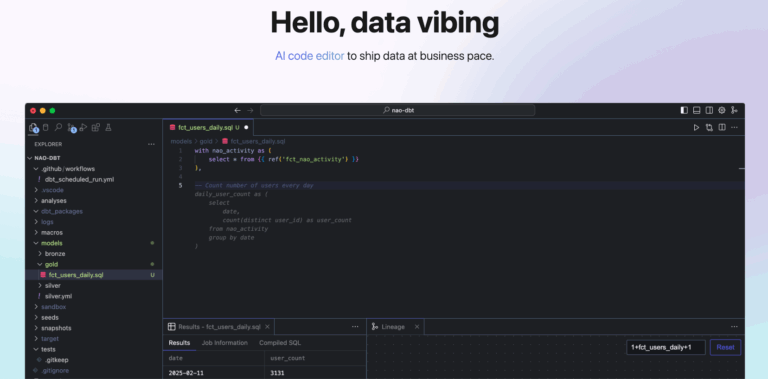Click the unsaved dot on the fct_users_daily.sql tab
Viewport: 768px width, 379px height.
pyautogui.click(x=246, y=127)
